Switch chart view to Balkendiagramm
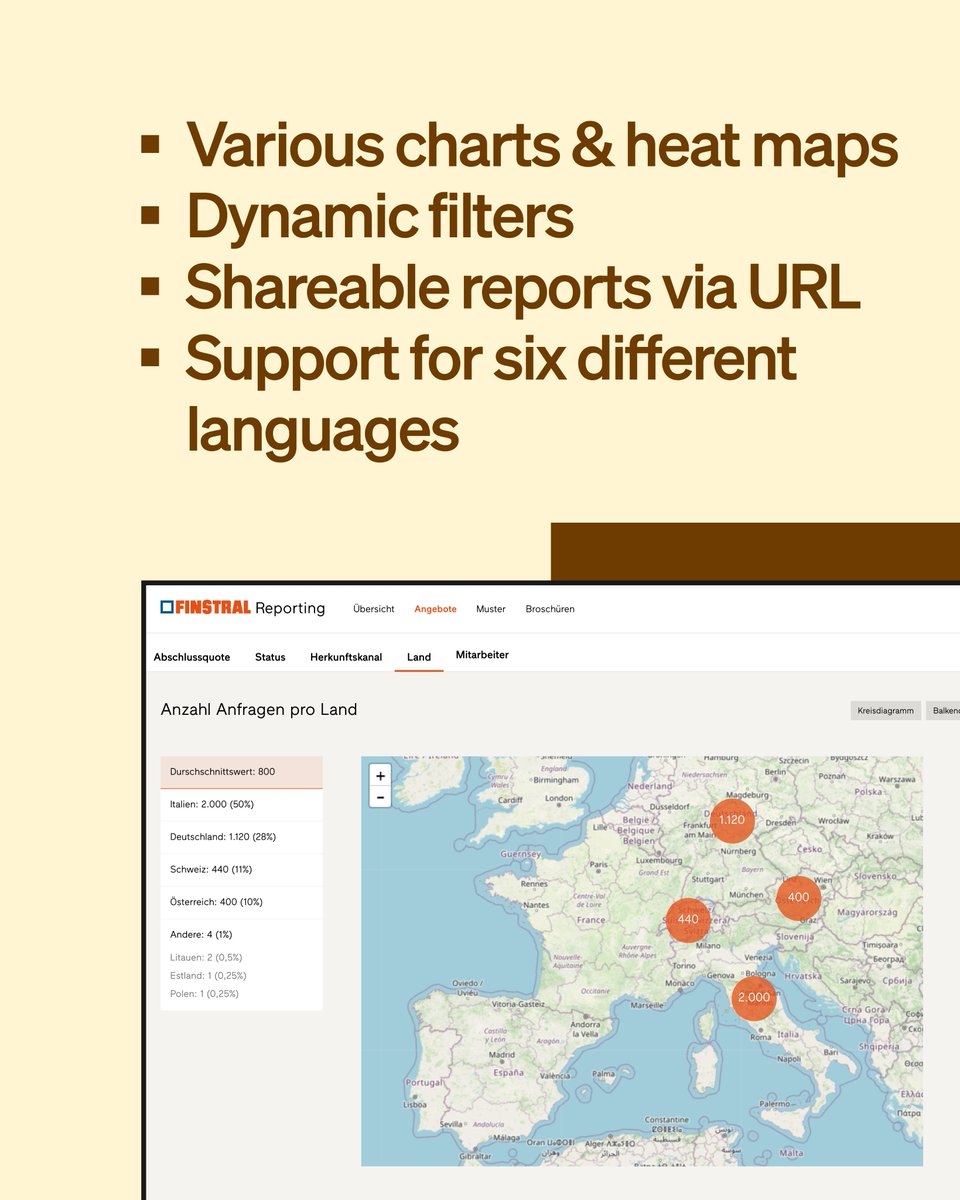Viewport: 960px width, 1200px height. tap(945, 710)
